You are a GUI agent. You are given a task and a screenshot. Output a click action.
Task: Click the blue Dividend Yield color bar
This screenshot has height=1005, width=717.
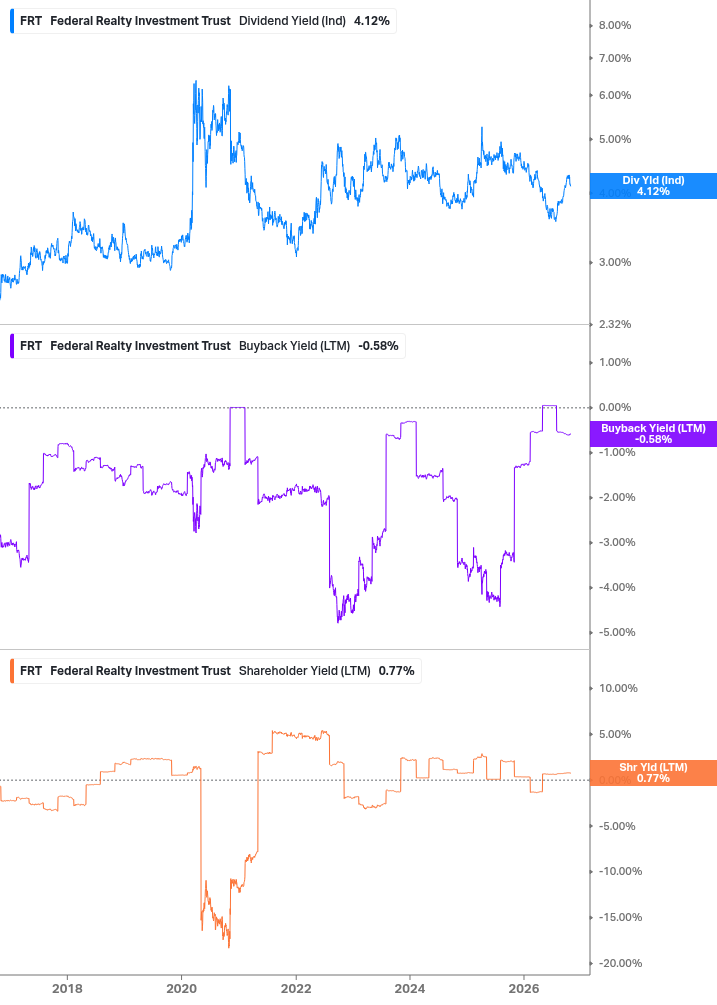(12, 21)
